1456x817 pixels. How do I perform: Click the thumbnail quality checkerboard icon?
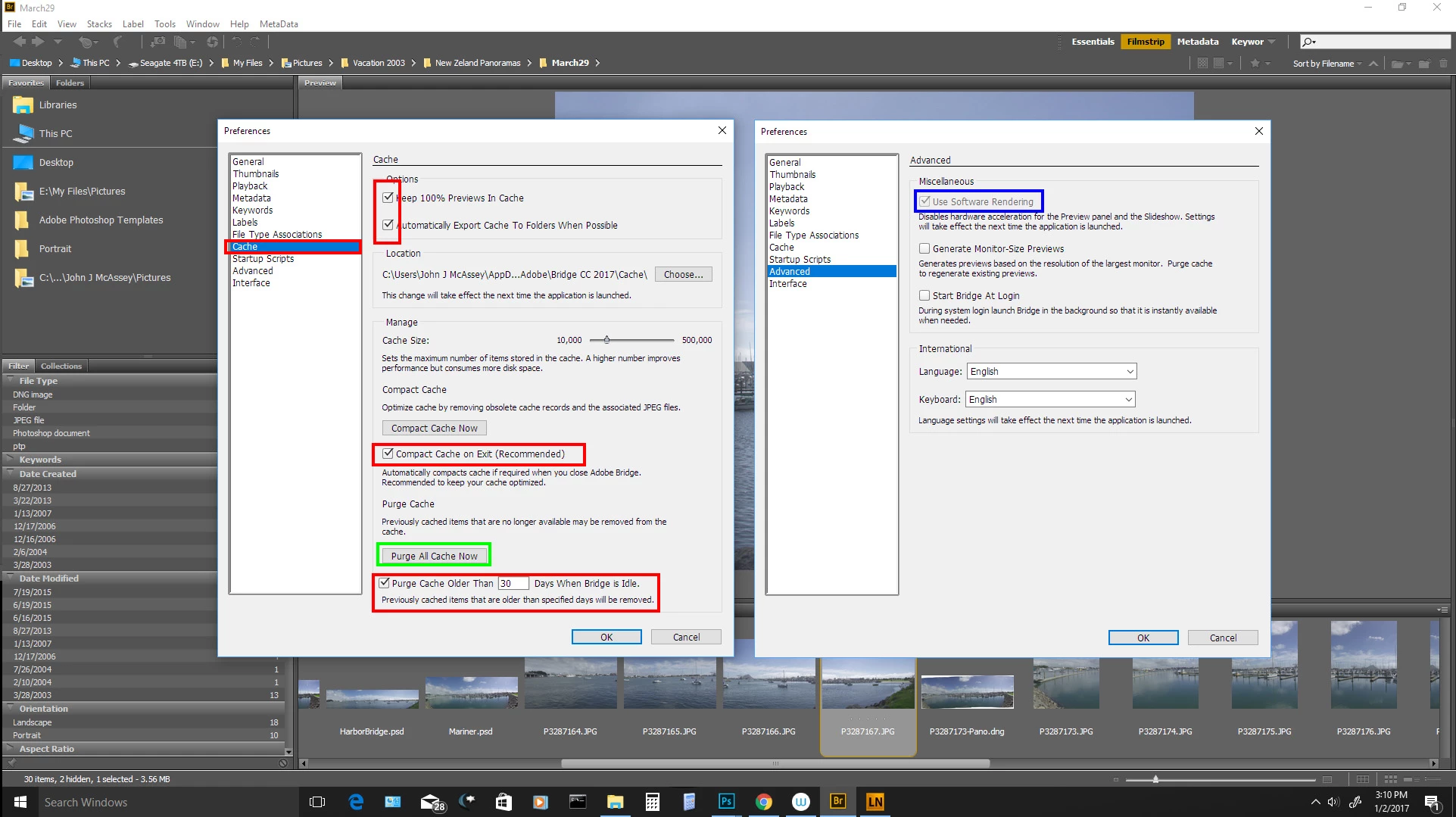[1202, 63]
